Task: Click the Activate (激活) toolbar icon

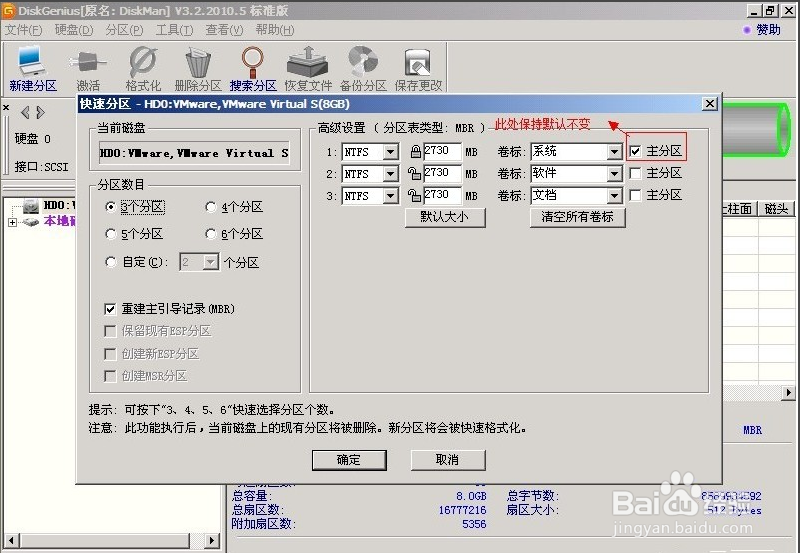Action: pos(88,62)
